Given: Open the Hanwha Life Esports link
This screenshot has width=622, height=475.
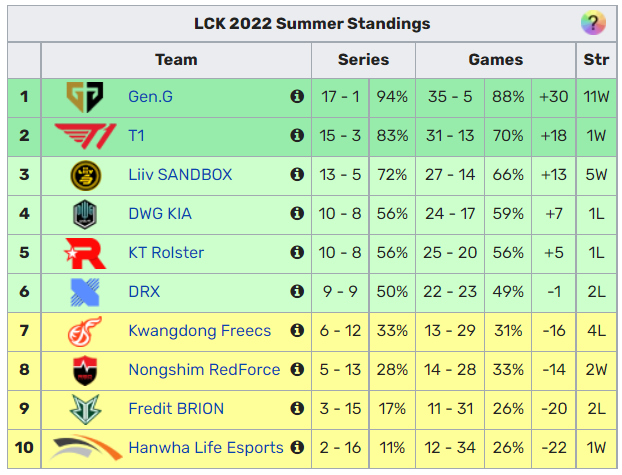Looking at the screenshot, I should 206,448.
